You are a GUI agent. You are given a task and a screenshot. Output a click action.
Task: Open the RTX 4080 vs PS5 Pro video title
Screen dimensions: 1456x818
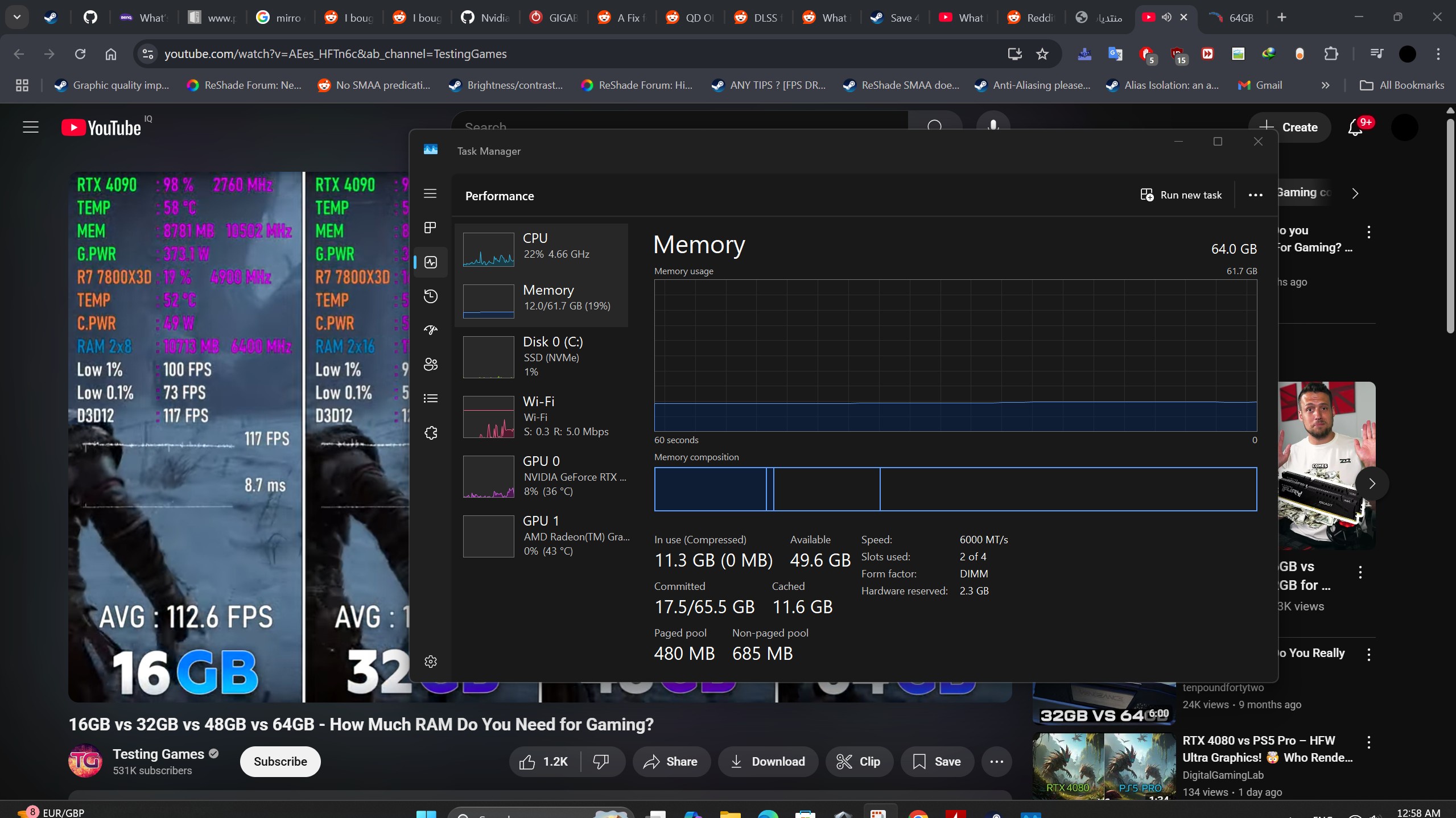click(x=1267, y=749)
